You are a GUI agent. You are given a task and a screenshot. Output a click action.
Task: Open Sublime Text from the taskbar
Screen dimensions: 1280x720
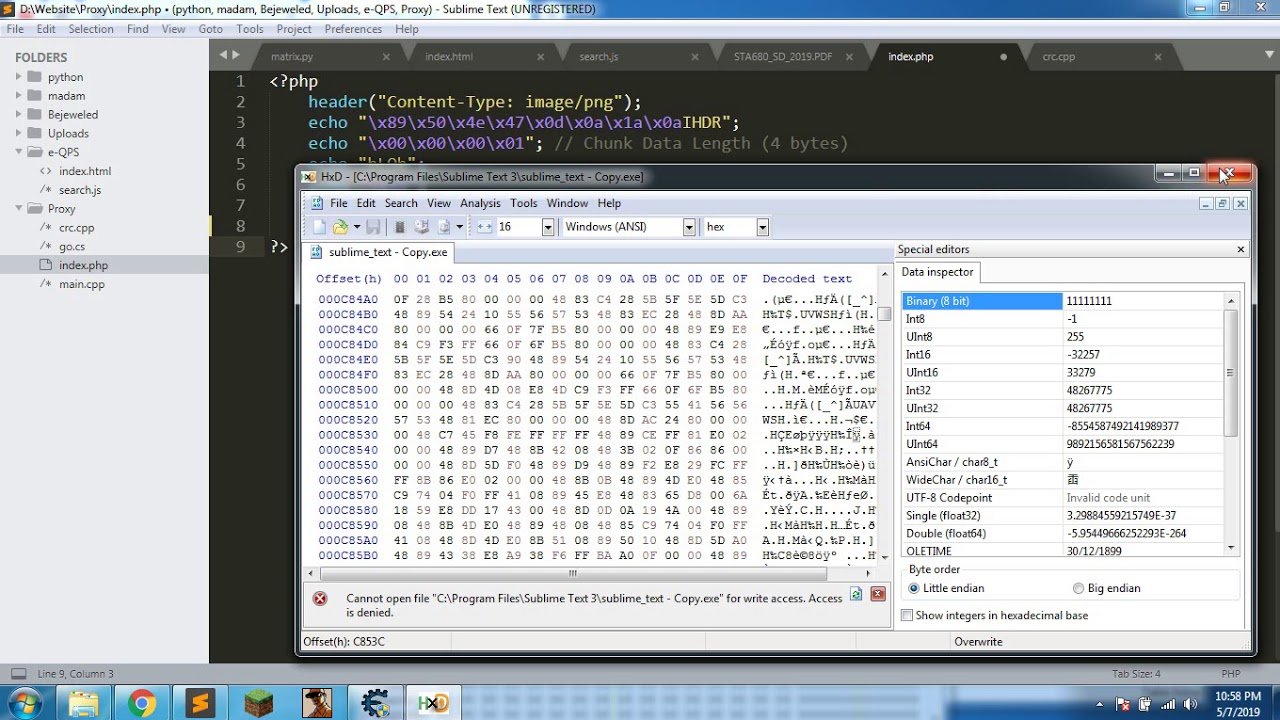[x=200, y=703]
